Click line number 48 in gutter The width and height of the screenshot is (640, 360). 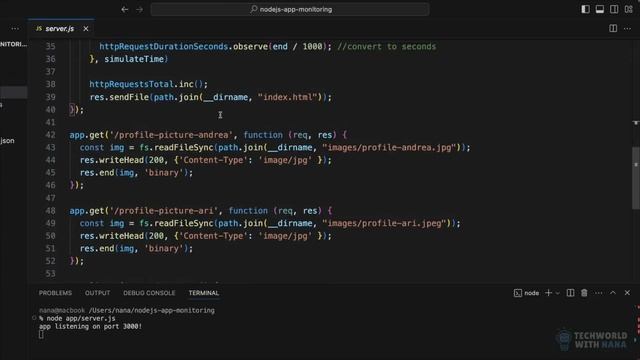tap(50, 211)
